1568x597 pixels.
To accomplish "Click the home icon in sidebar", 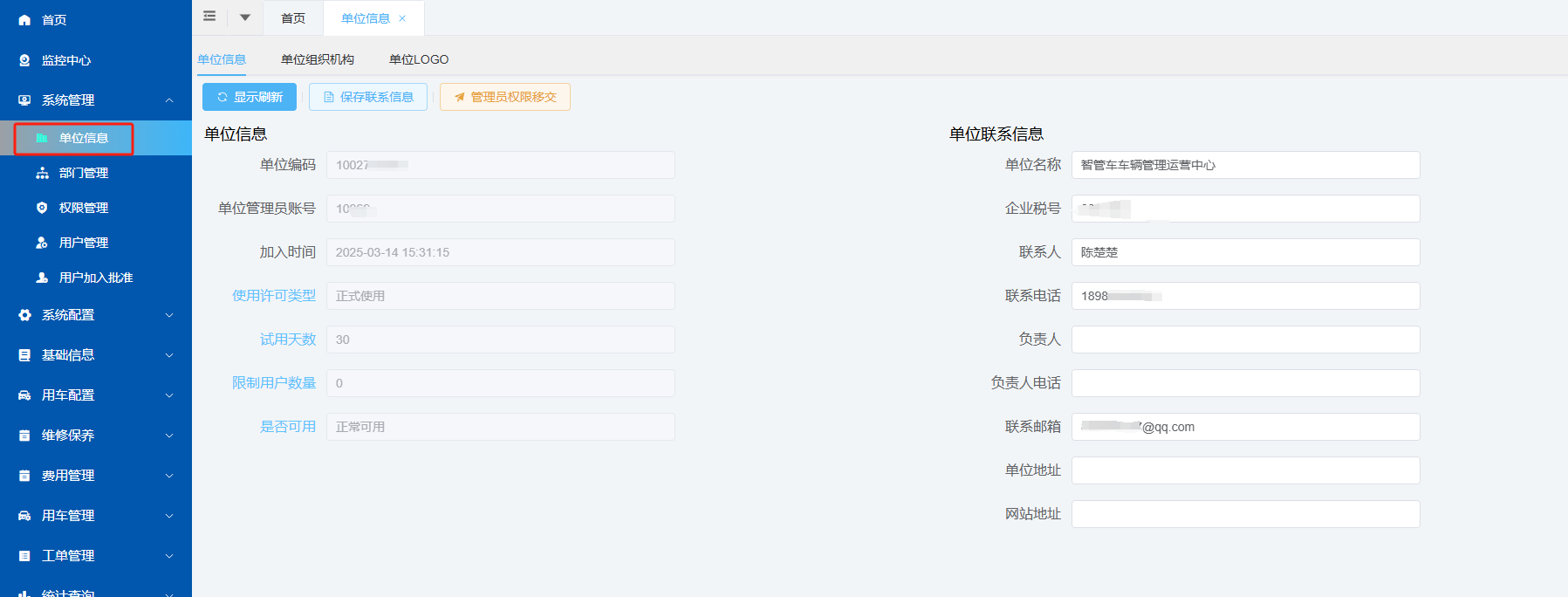I will coord(24,20).
